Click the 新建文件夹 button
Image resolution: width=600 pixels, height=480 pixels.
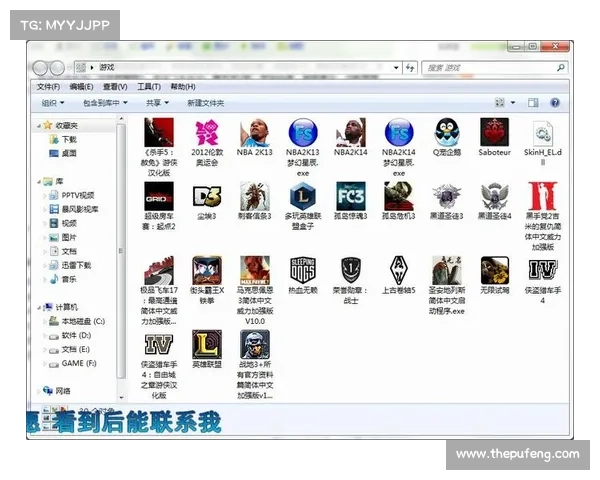coord(205,103)
